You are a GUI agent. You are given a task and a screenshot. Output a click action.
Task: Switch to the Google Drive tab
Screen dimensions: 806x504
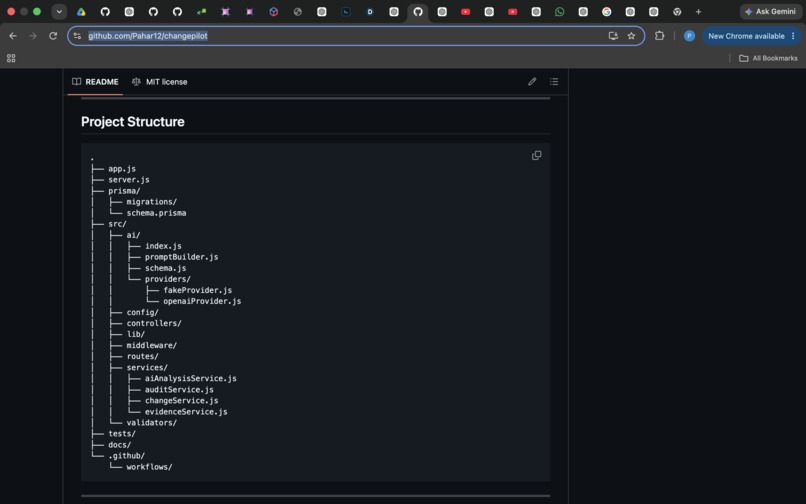[x=81, y=11]
